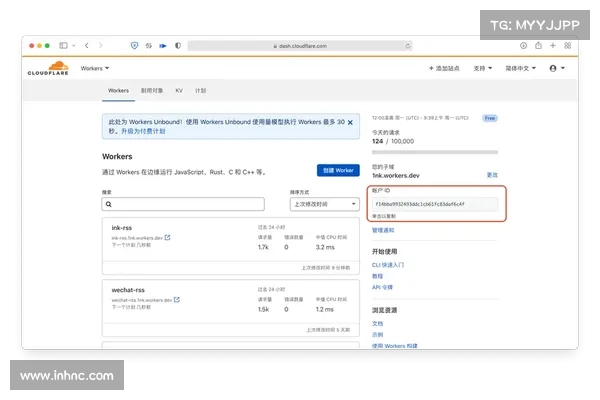This screenshot has height=400, width=600.
Task: Switch to the 计划 tab
Action: click(201, 90)
